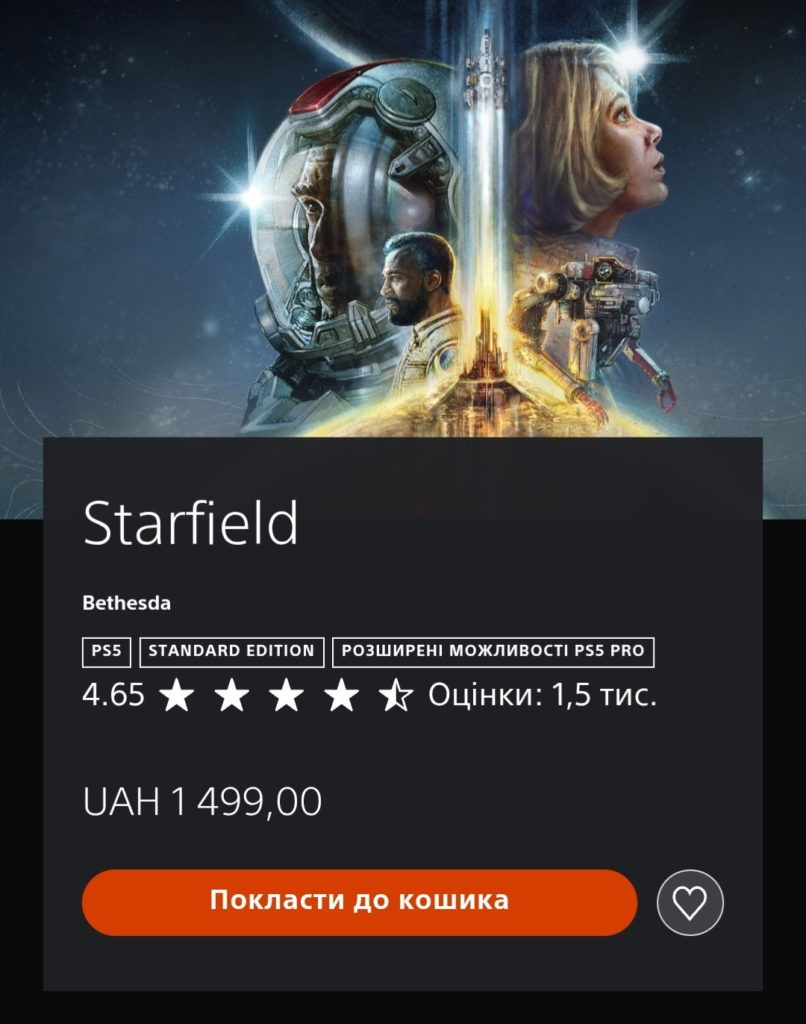
Task: Click the STANDARD EDITION tag
Action: point(232,652)
